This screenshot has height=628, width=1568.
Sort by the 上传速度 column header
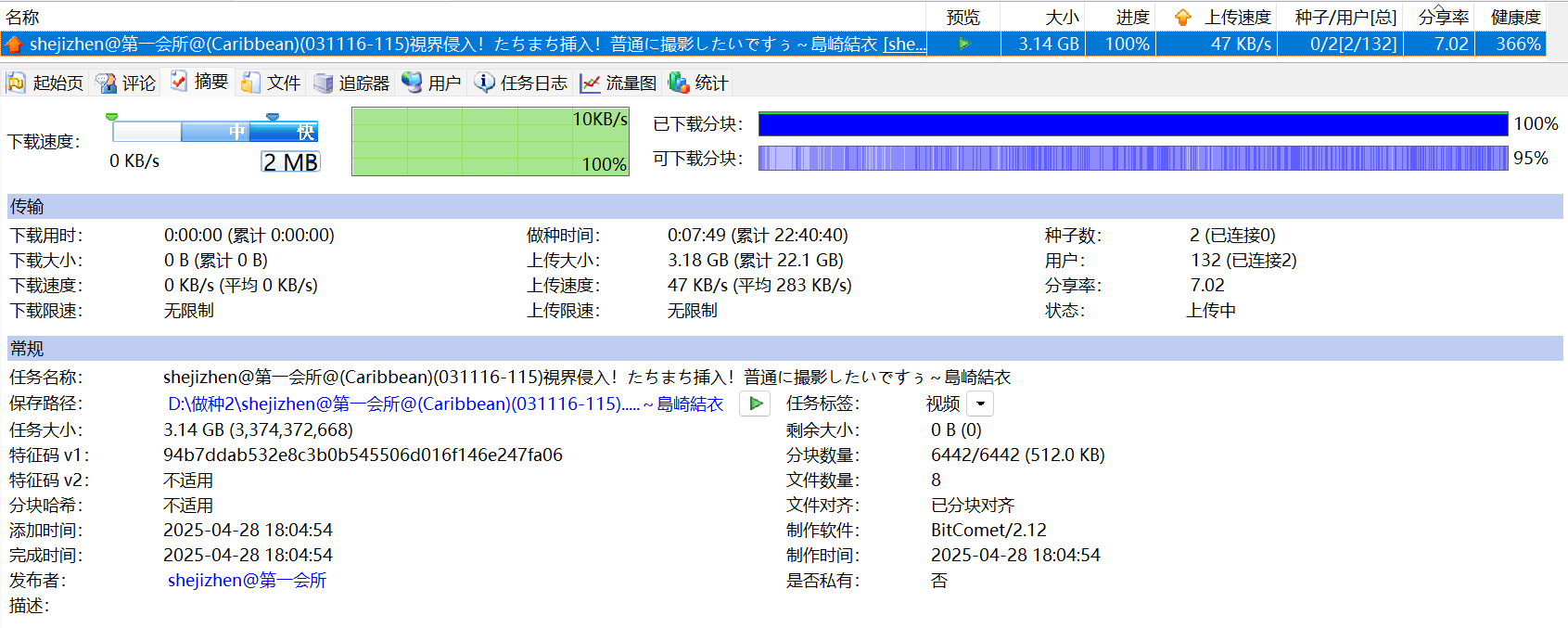coord(1216,17)
